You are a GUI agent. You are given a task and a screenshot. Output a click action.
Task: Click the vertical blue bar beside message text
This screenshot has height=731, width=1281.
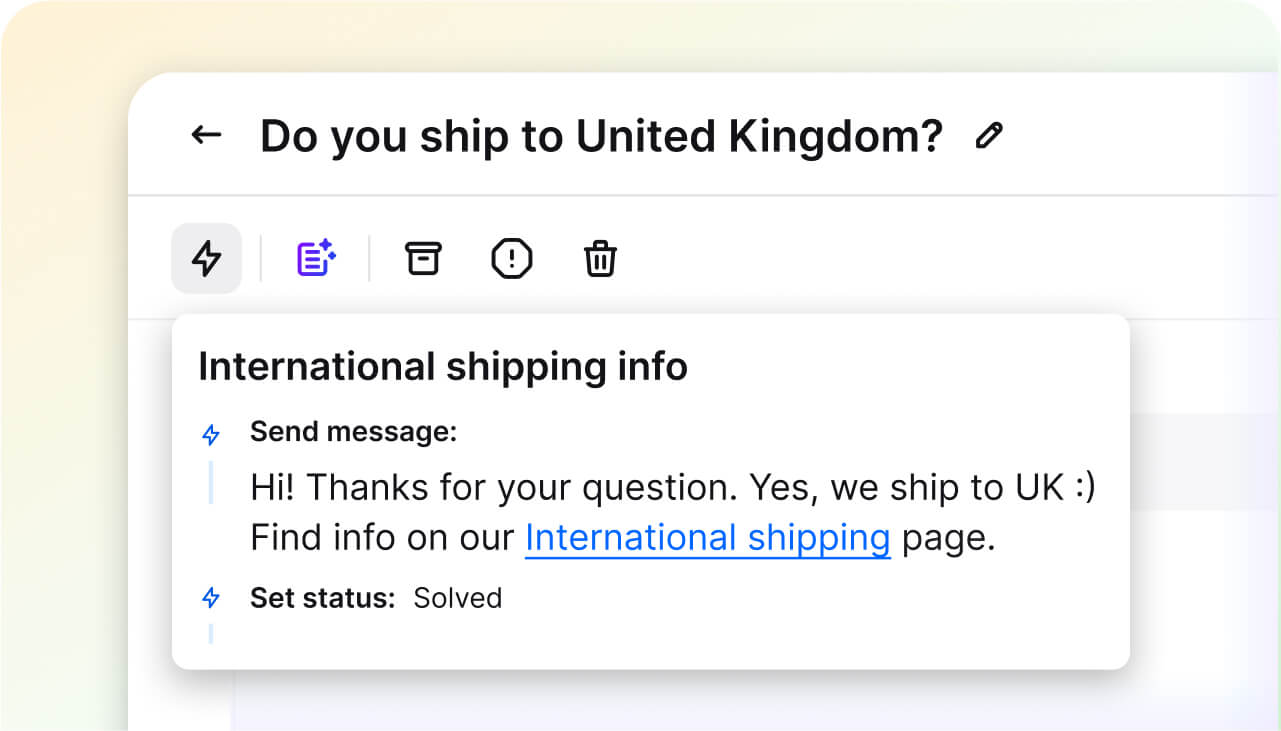click(x=211, y=482)
